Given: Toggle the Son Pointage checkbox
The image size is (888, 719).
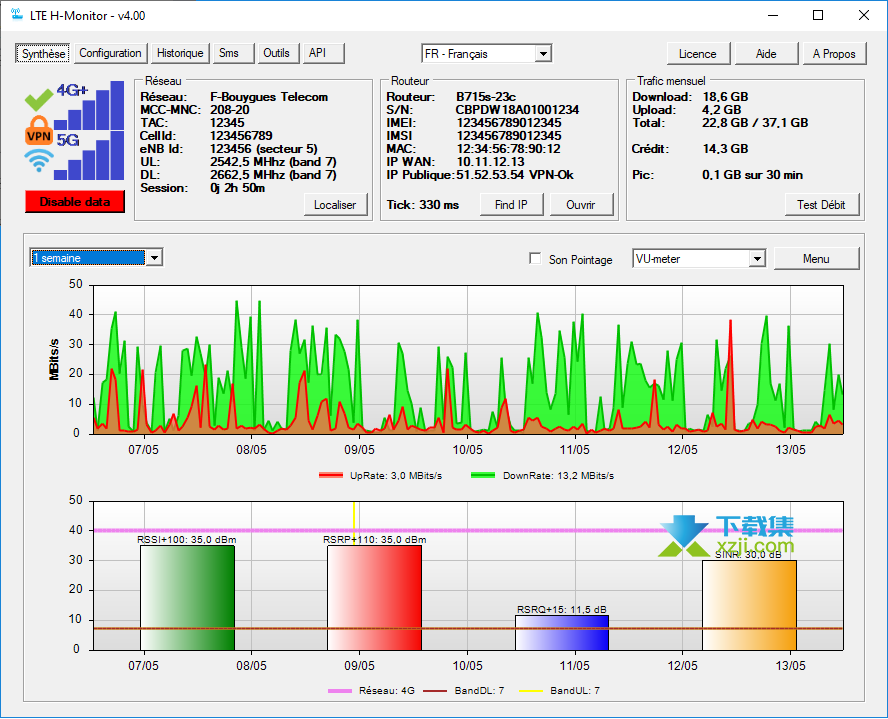Looking at the screenshot, I should [535, 259].
